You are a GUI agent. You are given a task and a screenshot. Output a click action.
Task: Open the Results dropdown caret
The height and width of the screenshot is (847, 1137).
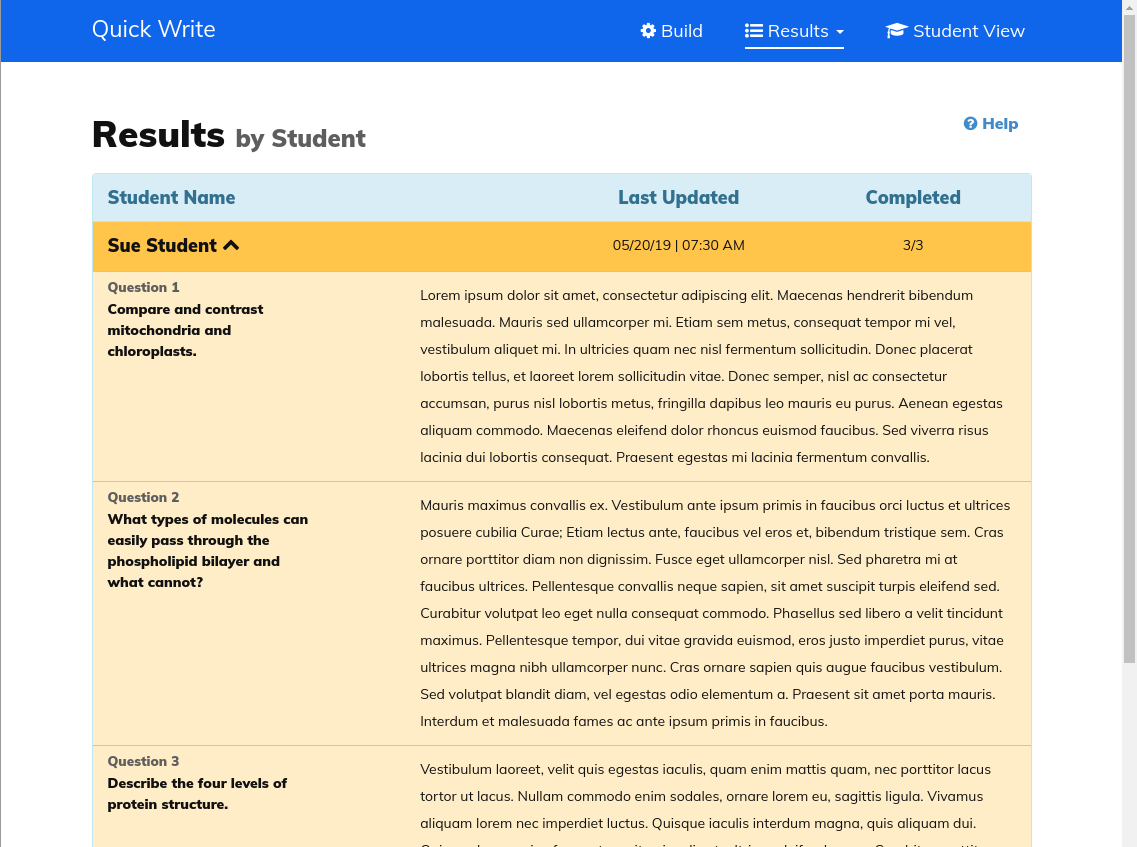pyautogui.click(x=840, y=32)
